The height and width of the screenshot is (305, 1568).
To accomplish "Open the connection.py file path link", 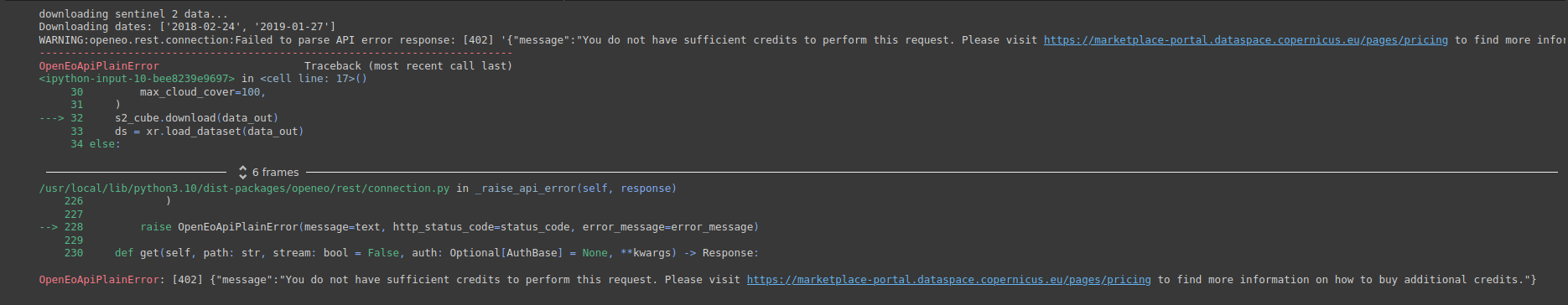I will click(244, 189).
